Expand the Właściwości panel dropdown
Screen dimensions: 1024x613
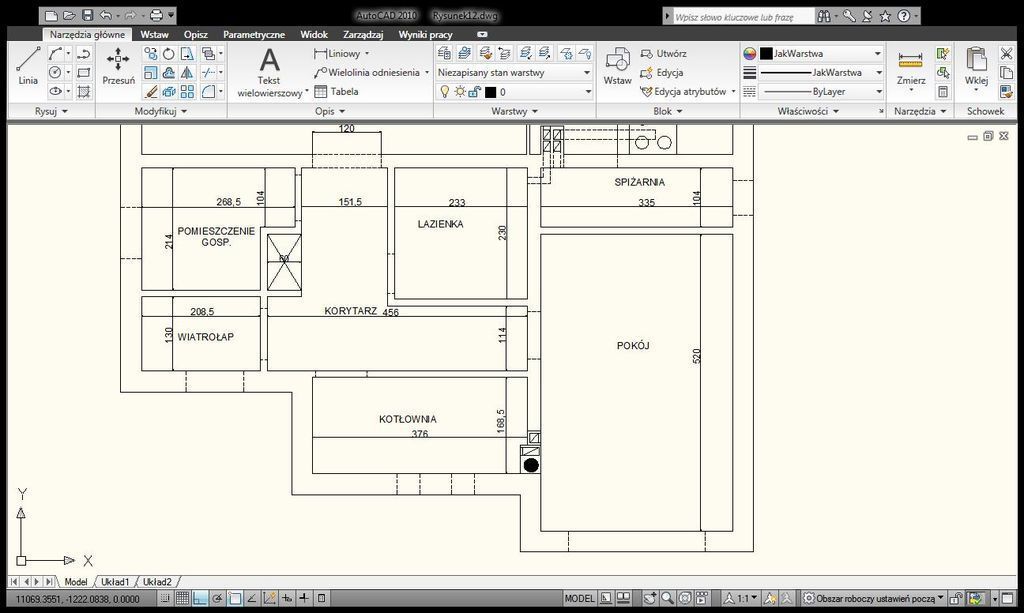point(808,111)
